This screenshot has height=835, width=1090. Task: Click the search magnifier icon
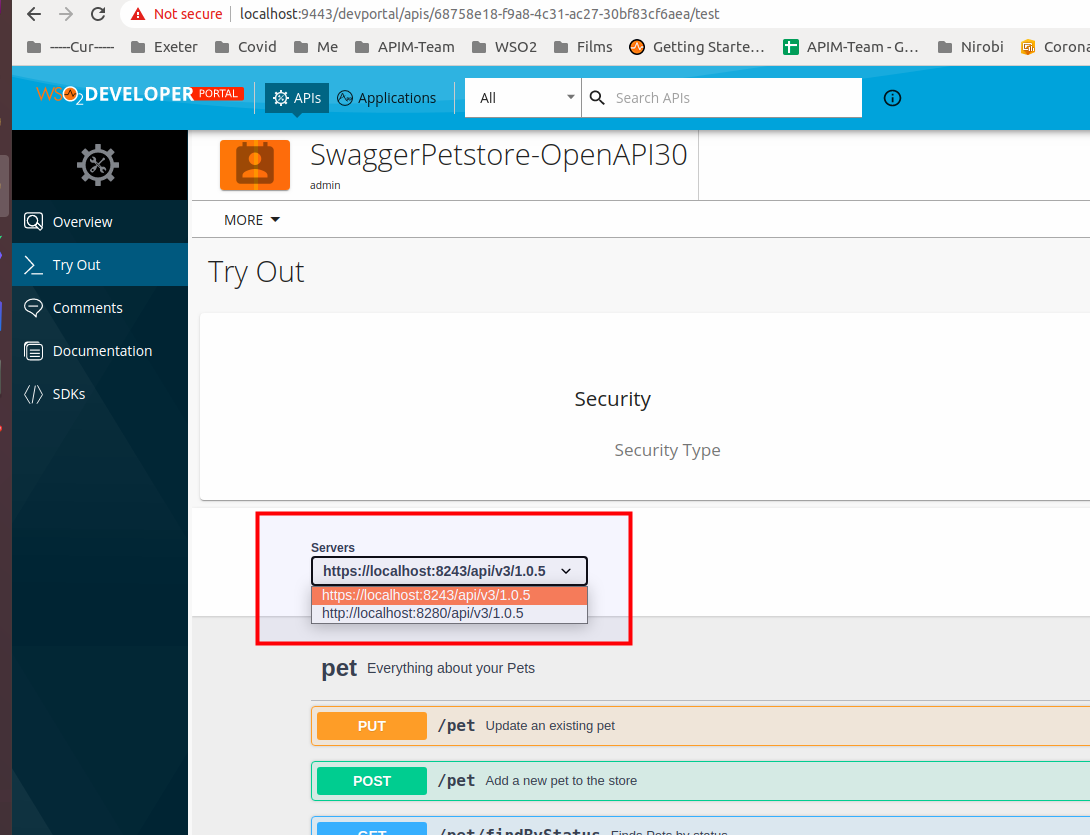[x=597, y=97]
